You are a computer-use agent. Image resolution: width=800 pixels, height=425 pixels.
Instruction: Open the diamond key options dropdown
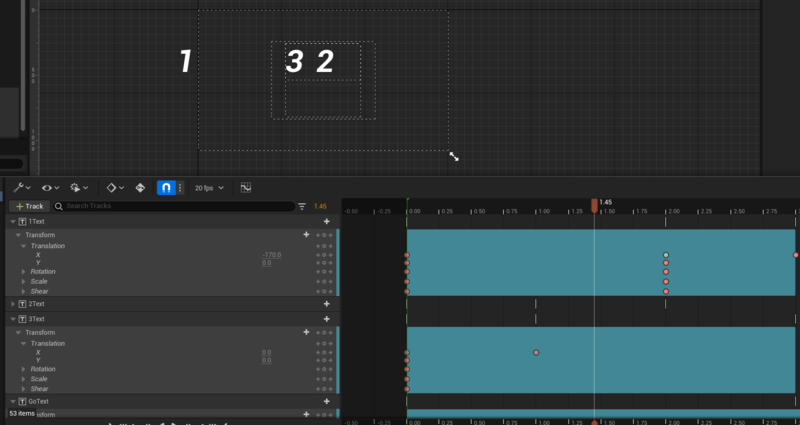pyautogui.click(x=115, y=188)
